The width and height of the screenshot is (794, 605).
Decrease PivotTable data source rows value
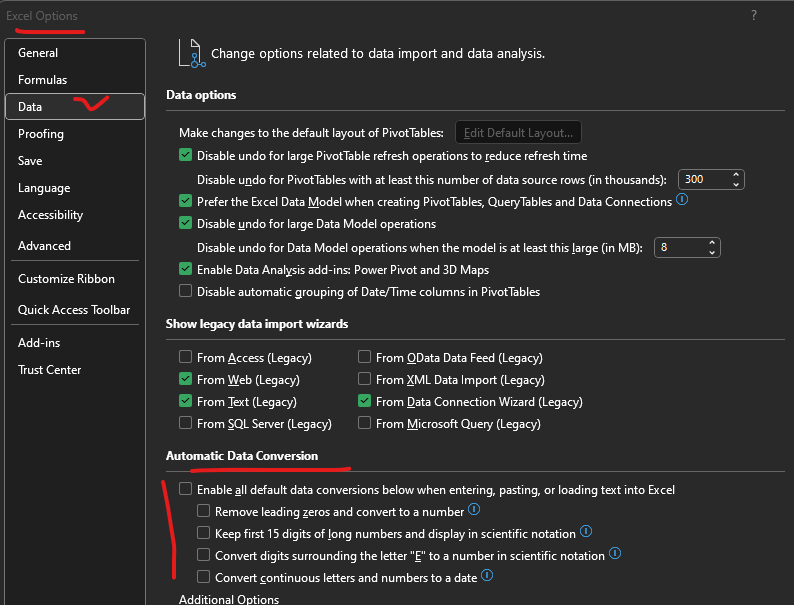tap(737, 184)
